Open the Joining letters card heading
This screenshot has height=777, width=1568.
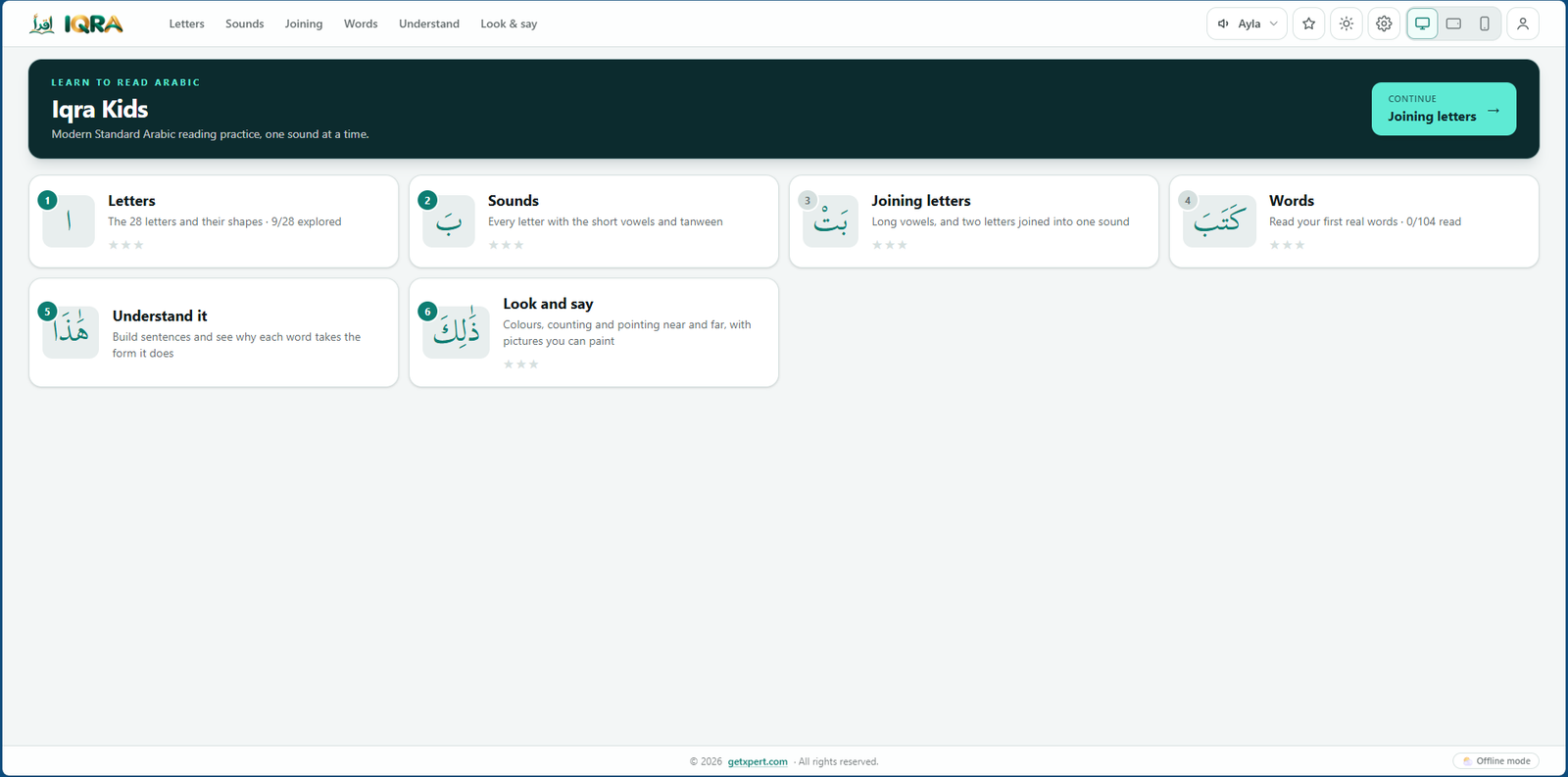(x=921, y=201)
